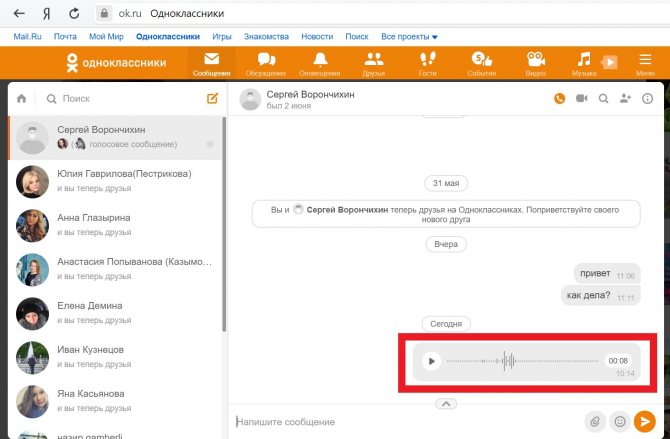The height and width of the screenshot is (439, 670).
Task: Open chat with Юлия Гаврилова(Пестрикова)
Action: tap(115, 182)
